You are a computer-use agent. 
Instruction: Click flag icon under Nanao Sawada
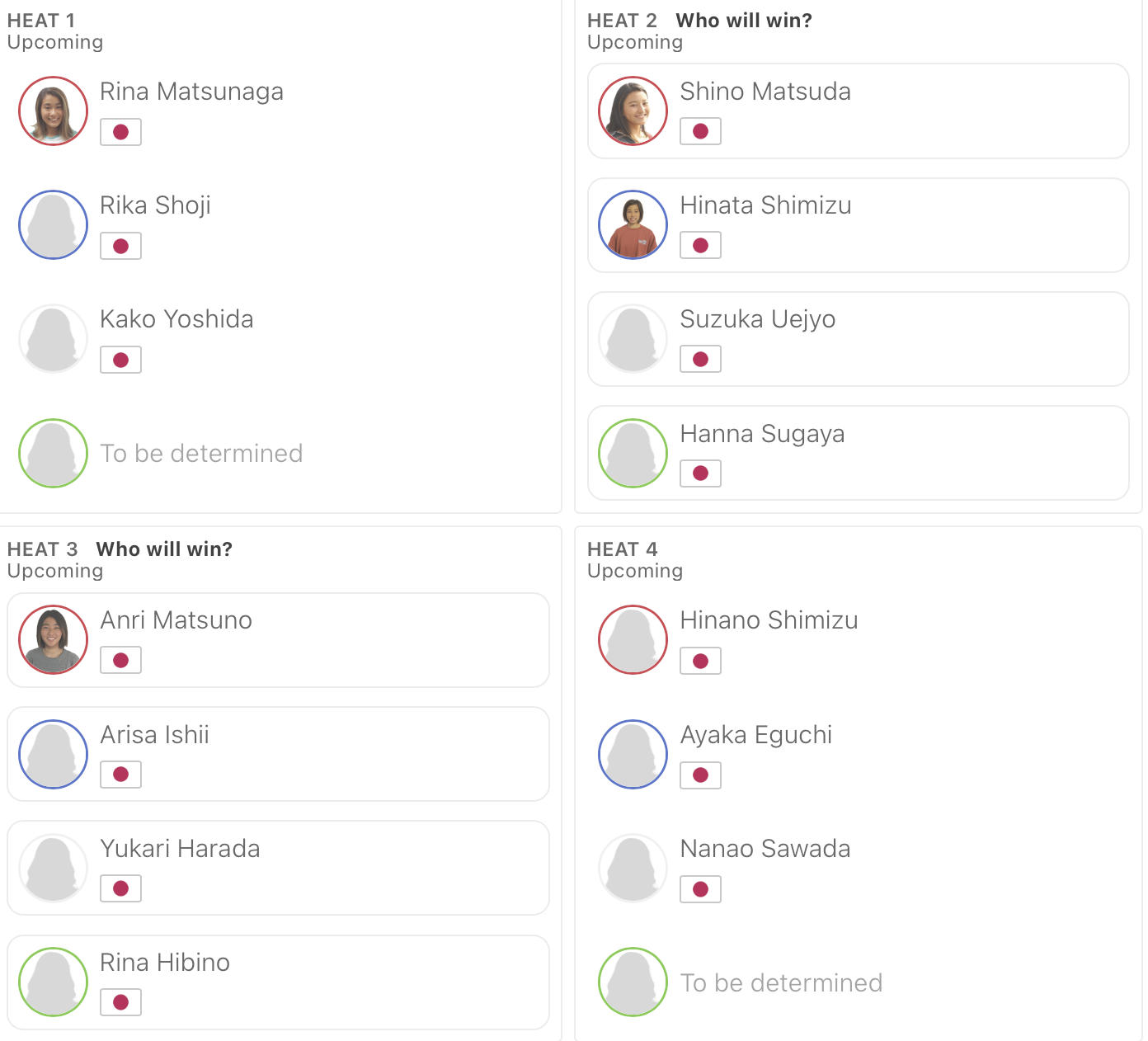(x=701, y=889)
